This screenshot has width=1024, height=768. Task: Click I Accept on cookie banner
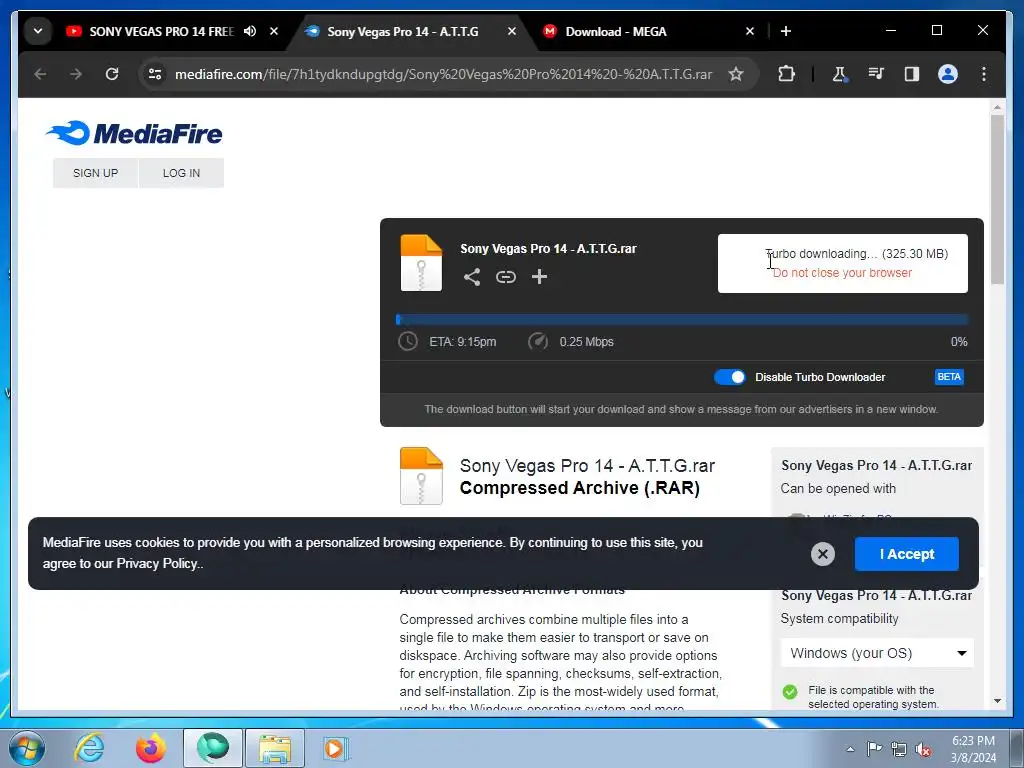click(906, 554)
